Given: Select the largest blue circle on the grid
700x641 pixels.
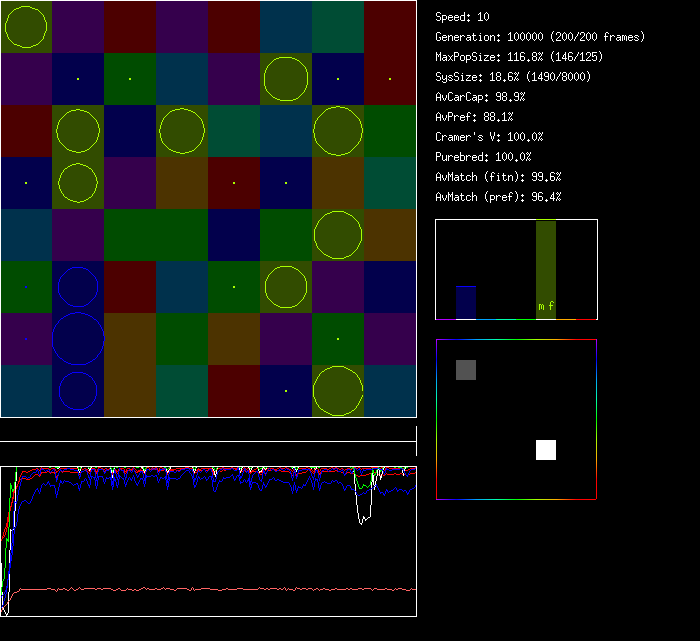Looking at the screenshot, I should pyautogui.click(x=78, y=339).
